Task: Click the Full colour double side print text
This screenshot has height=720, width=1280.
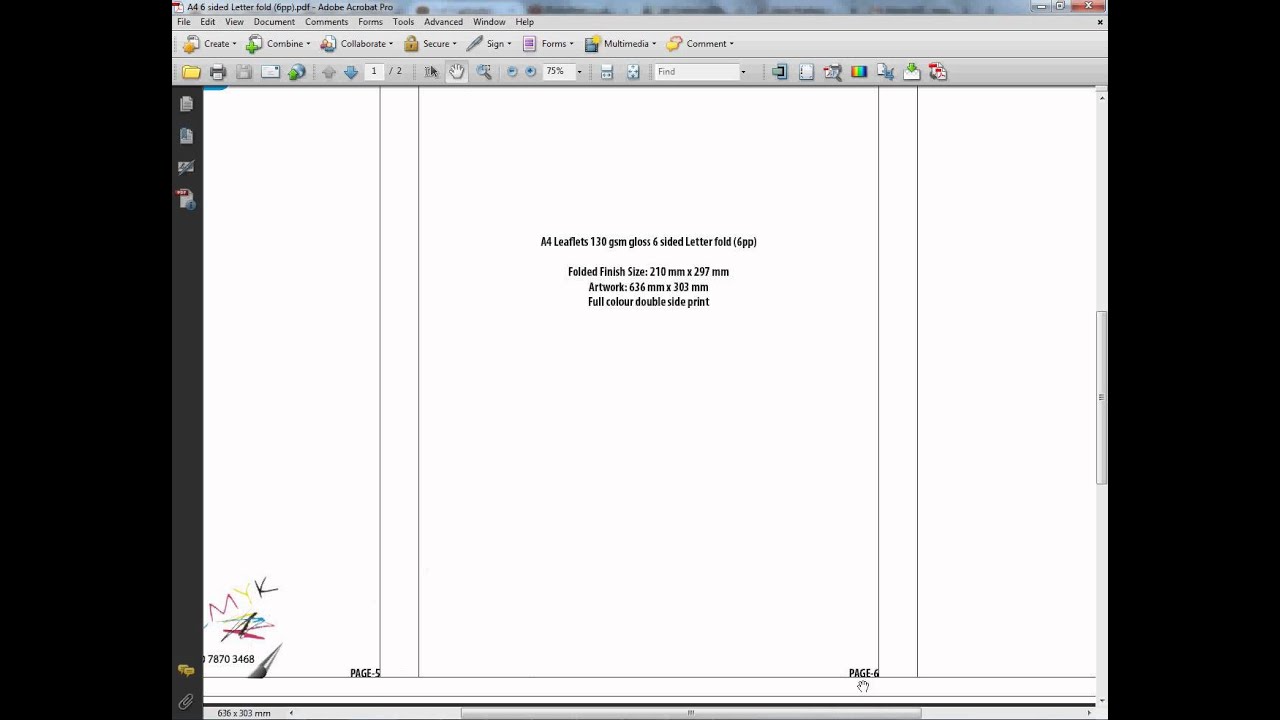Action: [648, 302]
